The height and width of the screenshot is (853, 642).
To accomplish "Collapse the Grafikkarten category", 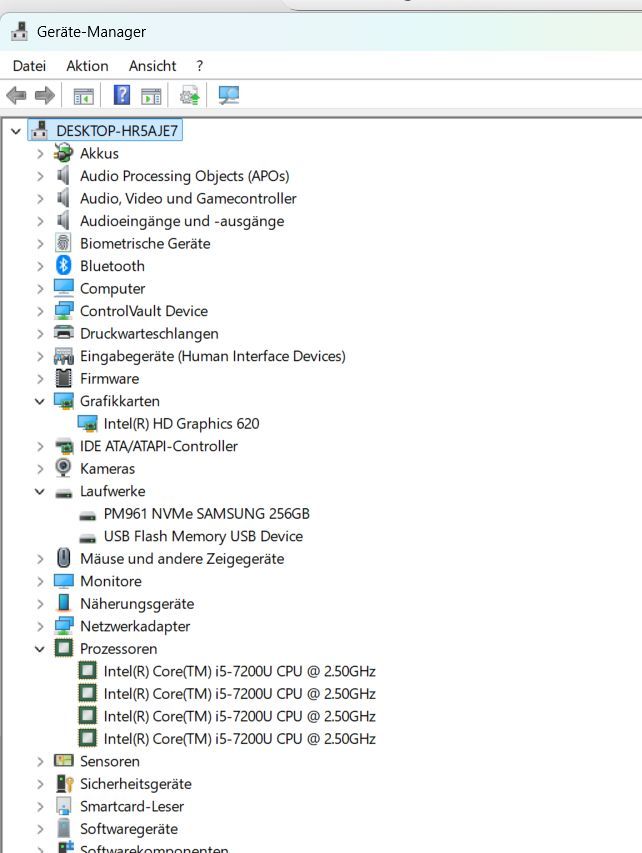I will (40, 401).
